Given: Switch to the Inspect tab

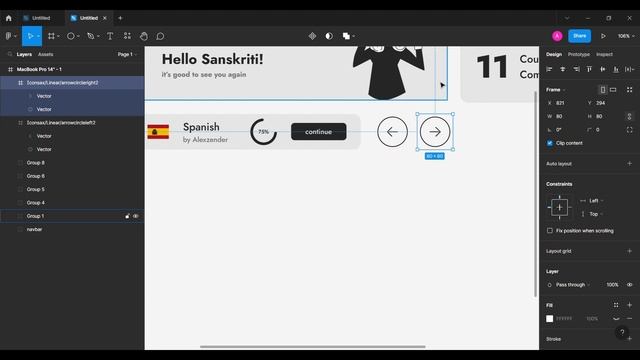Looking at the screenshot, I should click(604, 54).
